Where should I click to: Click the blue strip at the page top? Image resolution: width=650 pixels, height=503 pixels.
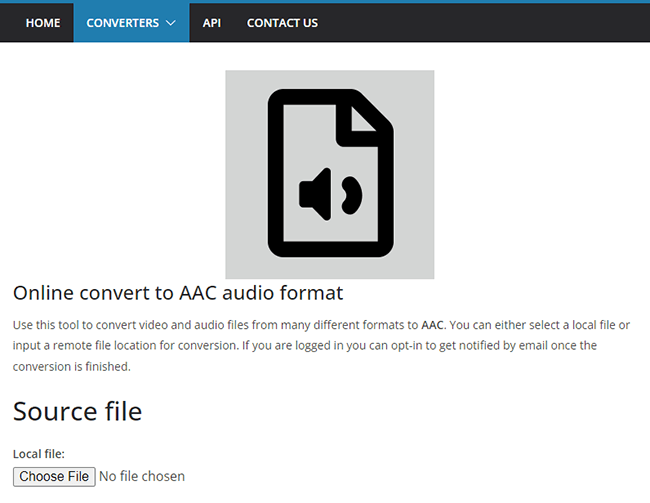pos(325,2)
